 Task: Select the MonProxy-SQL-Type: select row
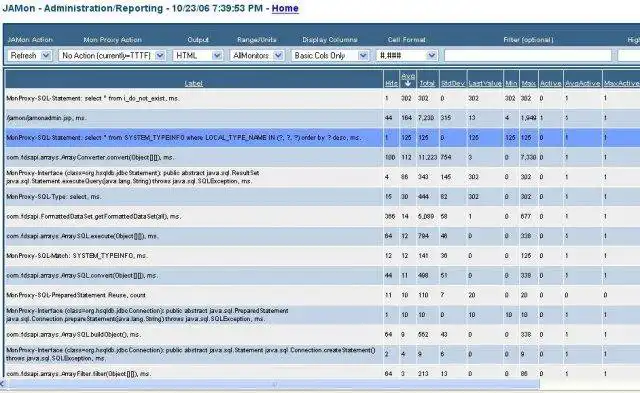click(x=322, y=197)
